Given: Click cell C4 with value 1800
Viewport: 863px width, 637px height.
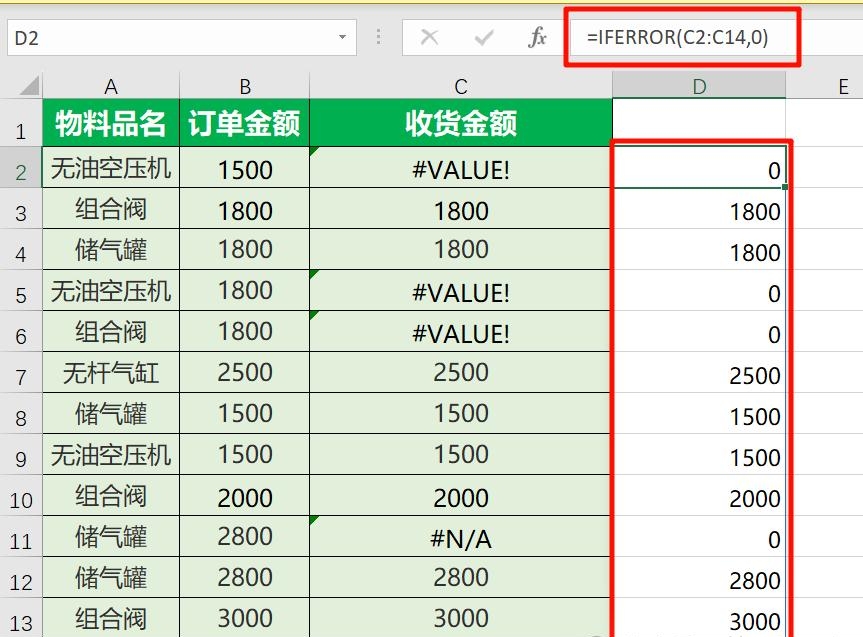Looking at the screenshot, I should pyautogui.click(x=461, y=249).
